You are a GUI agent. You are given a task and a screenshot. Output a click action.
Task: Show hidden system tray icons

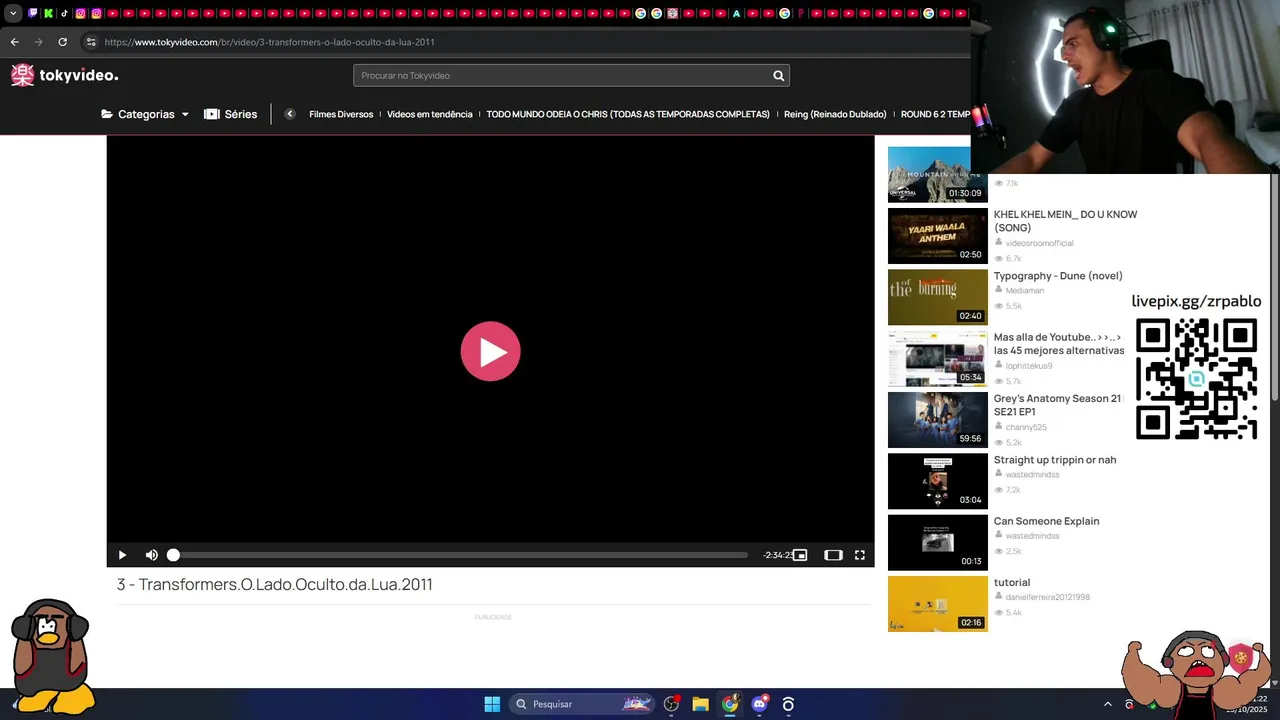[x=1107, y=704]
